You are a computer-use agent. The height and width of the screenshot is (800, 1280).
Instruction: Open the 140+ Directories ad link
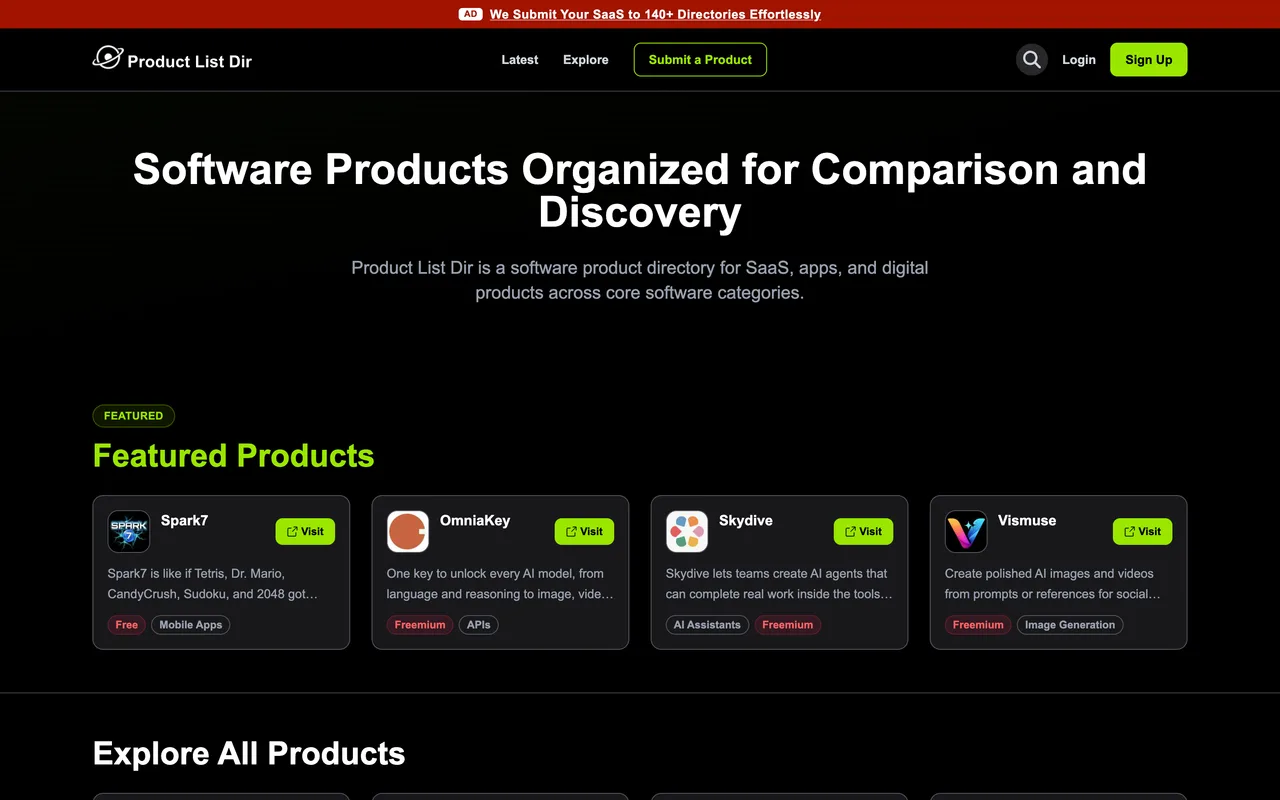pos(655,14)
